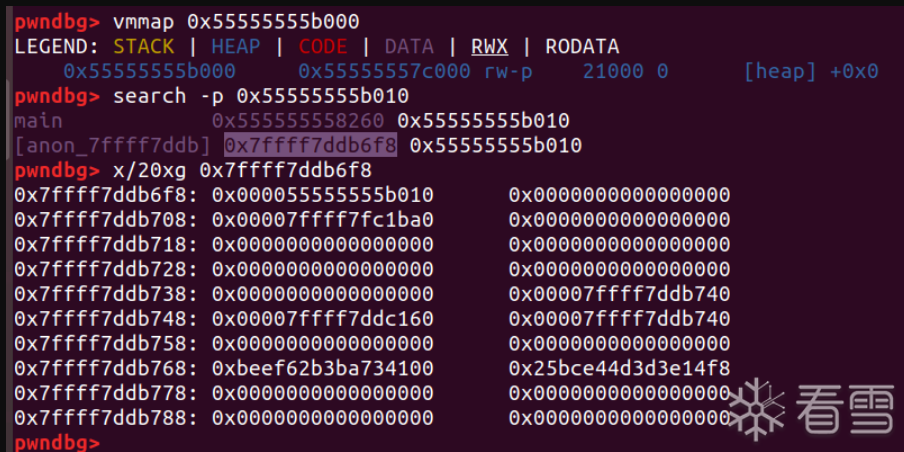Click the red CODE legend label
904x452 pixels.
click(x=322, y=47)
